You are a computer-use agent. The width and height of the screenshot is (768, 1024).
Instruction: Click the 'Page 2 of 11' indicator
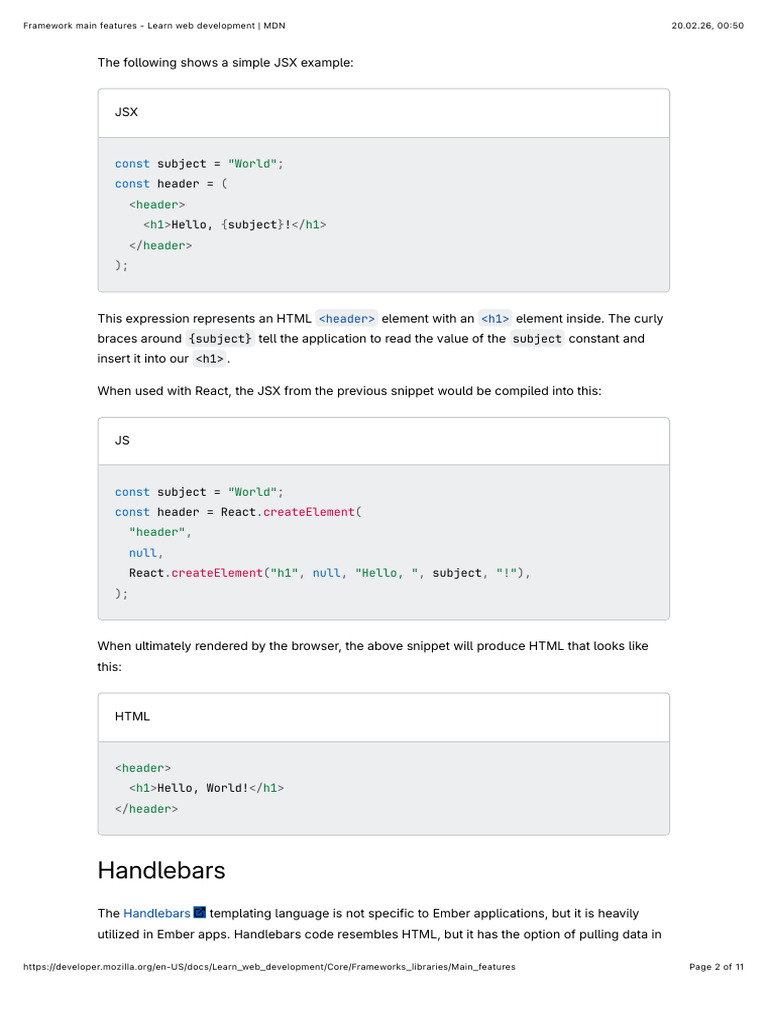717,967
